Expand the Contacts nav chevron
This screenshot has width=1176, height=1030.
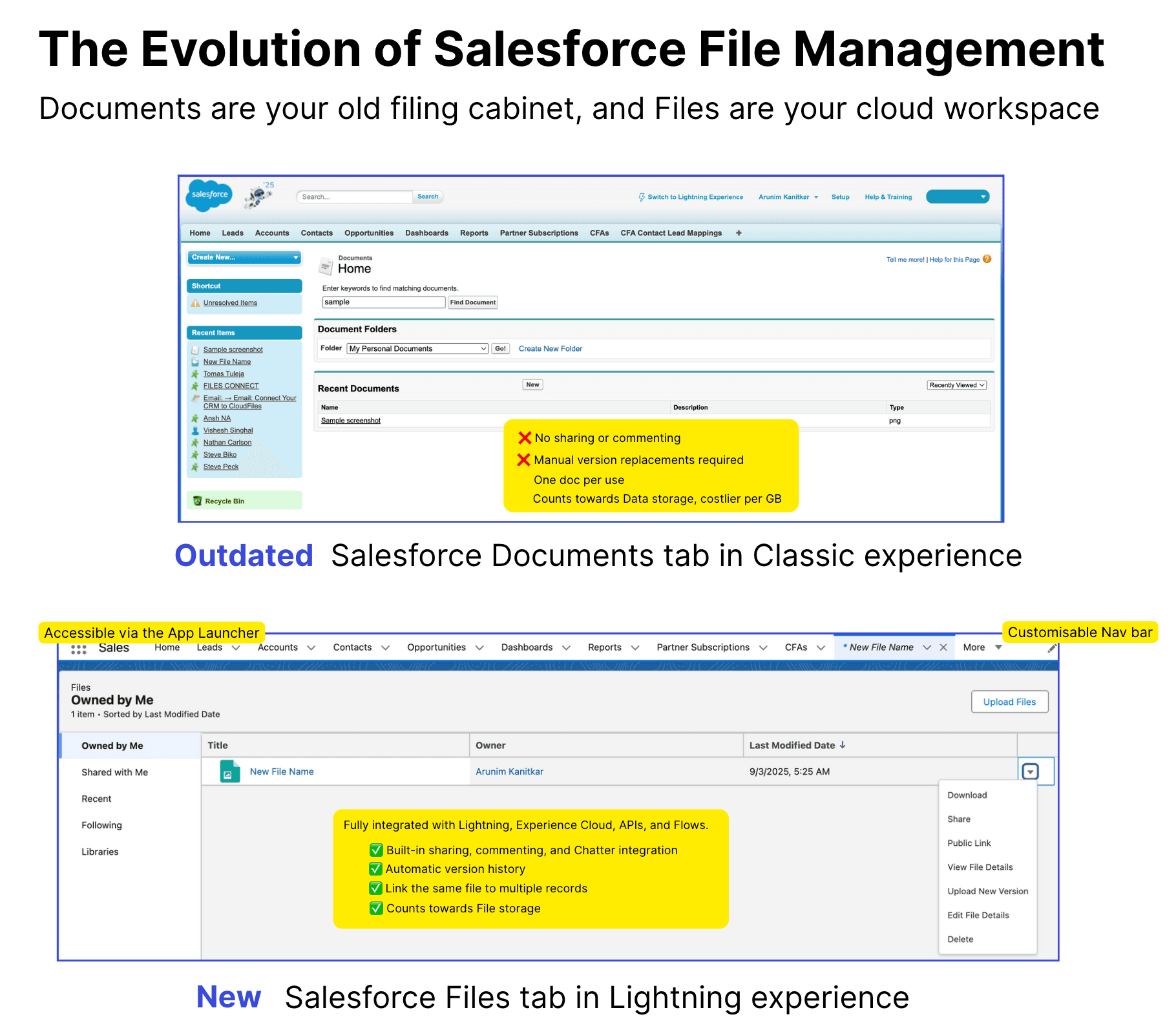tap(386, 647)
